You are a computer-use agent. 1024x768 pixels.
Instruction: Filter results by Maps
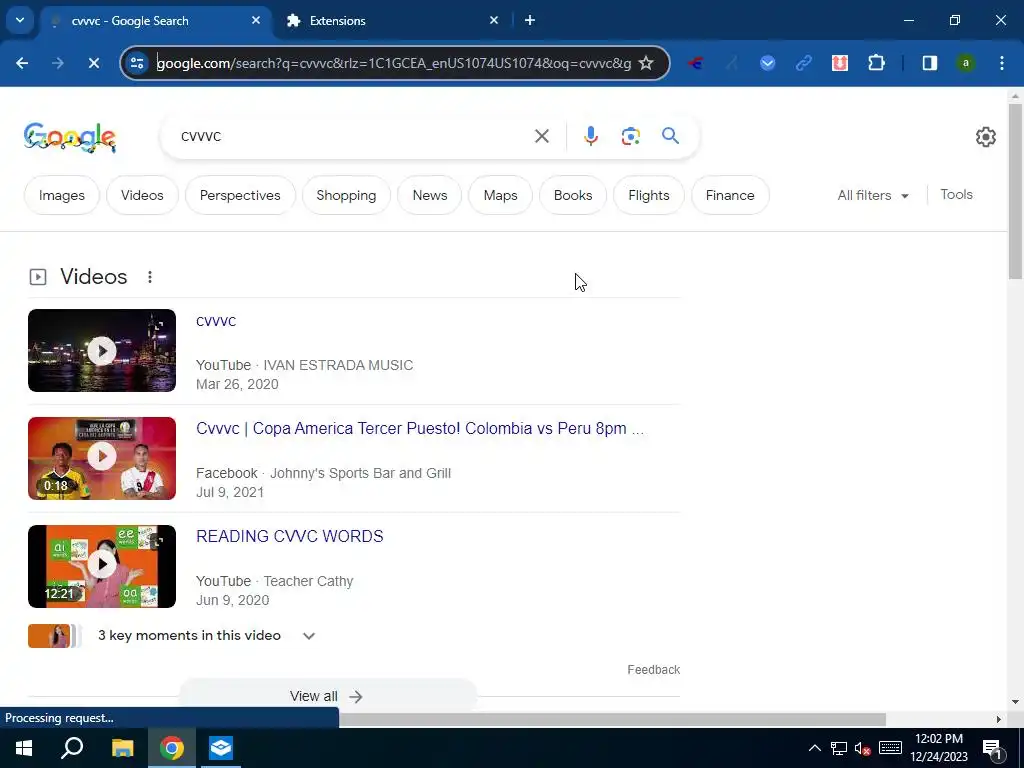point(501,195)
